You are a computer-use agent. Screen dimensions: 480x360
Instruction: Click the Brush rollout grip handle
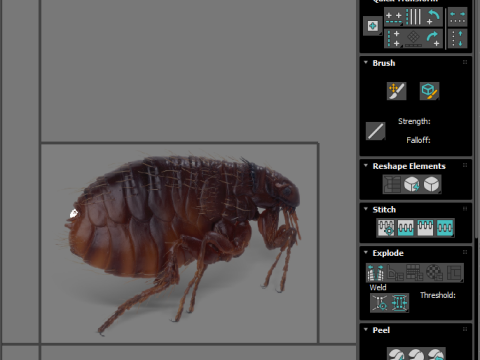pyautogui.click(x=465, y=62)
